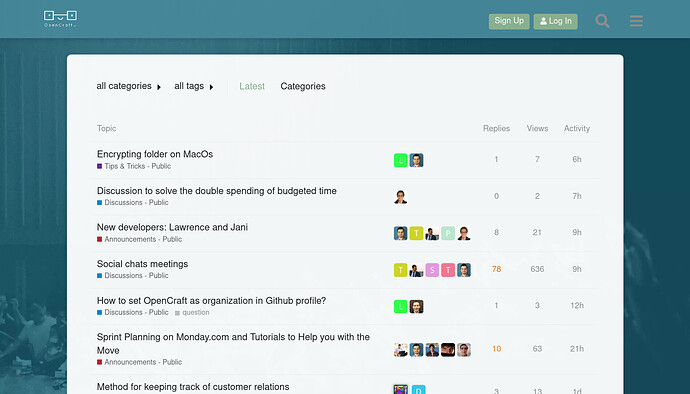690x394 pixels.
Task: Click the Log In button
Action: (x=556, y=21)
